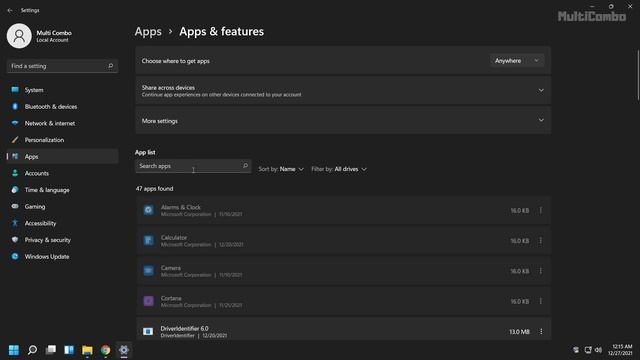Click the DriverIdentifier 6.0 app icon
640x360 pixels.
[148, 331]
